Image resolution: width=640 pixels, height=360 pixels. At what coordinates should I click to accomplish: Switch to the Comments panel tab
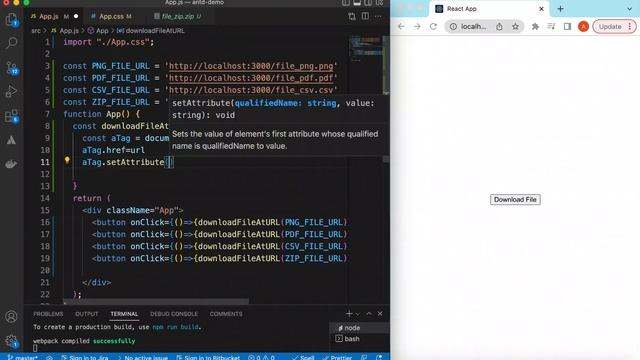[x=226, y=314]
